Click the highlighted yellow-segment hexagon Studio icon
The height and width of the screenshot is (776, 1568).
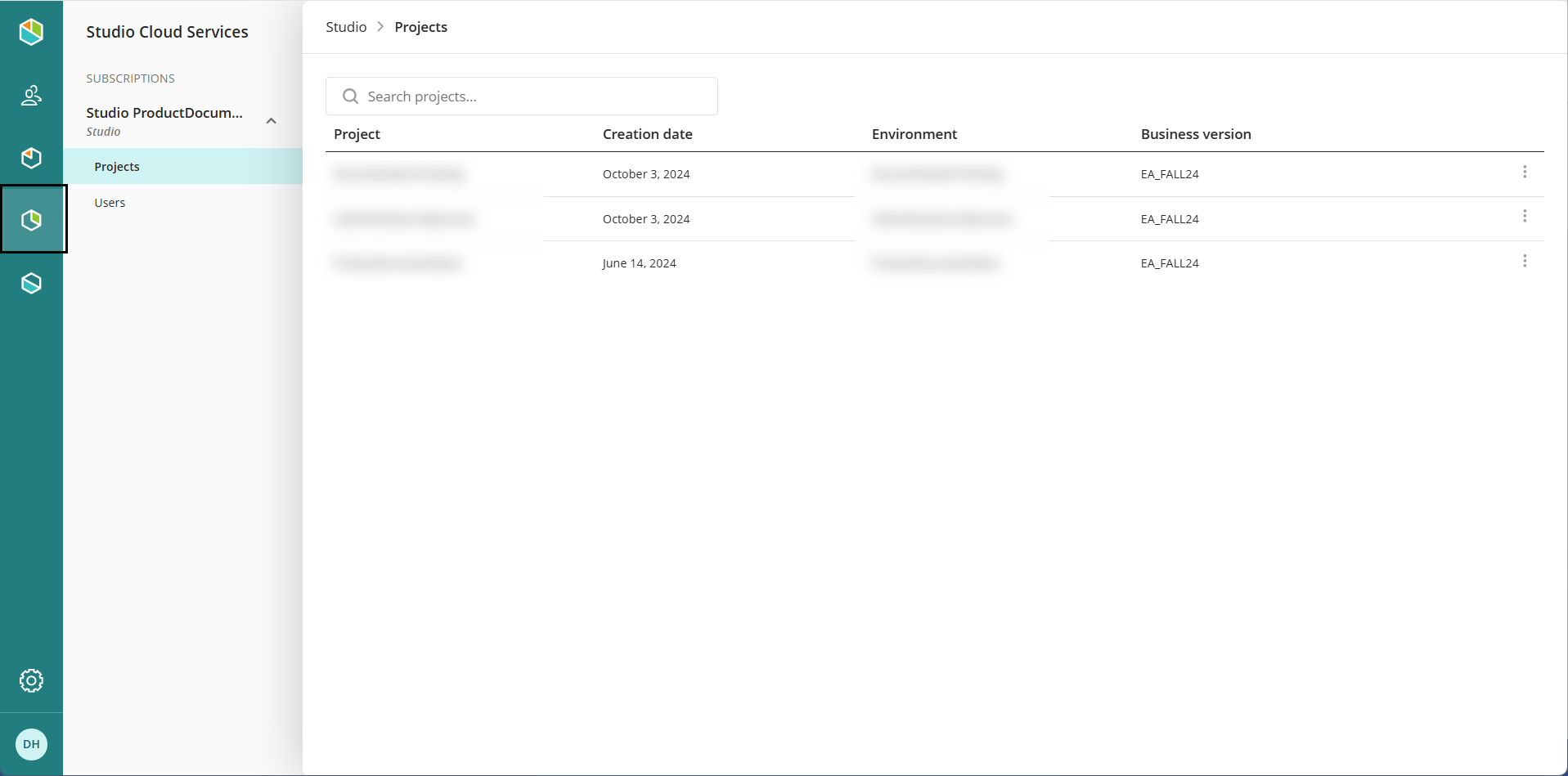32,220
